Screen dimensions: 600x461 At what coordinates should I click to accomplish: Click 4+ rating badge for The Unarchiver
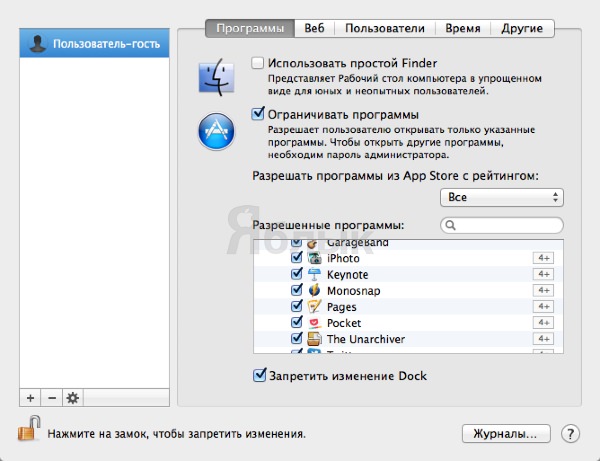point(543,339)
